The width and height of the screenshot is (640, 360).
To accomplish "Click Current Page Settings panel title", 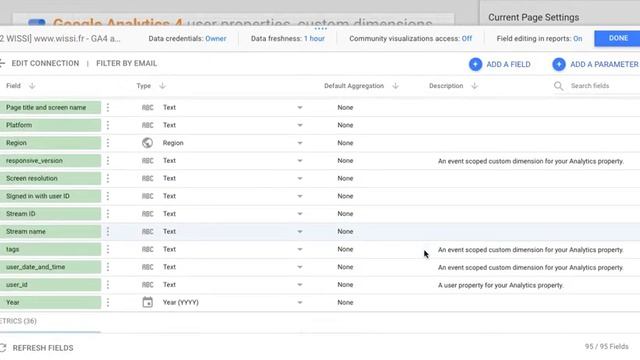I will pos(533,18).
